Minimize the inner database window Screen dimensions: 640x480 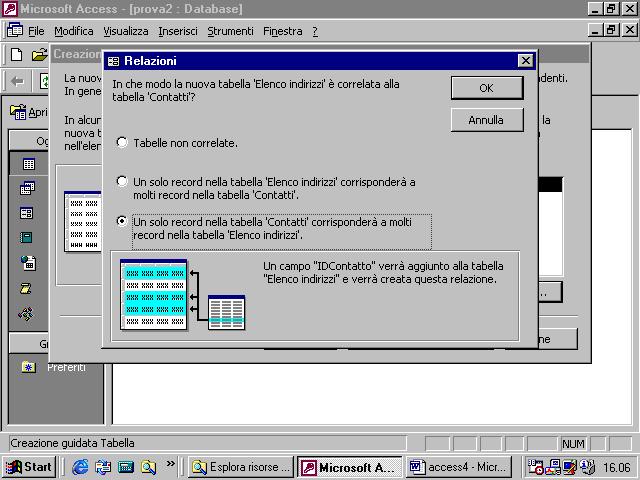point(595,30)
